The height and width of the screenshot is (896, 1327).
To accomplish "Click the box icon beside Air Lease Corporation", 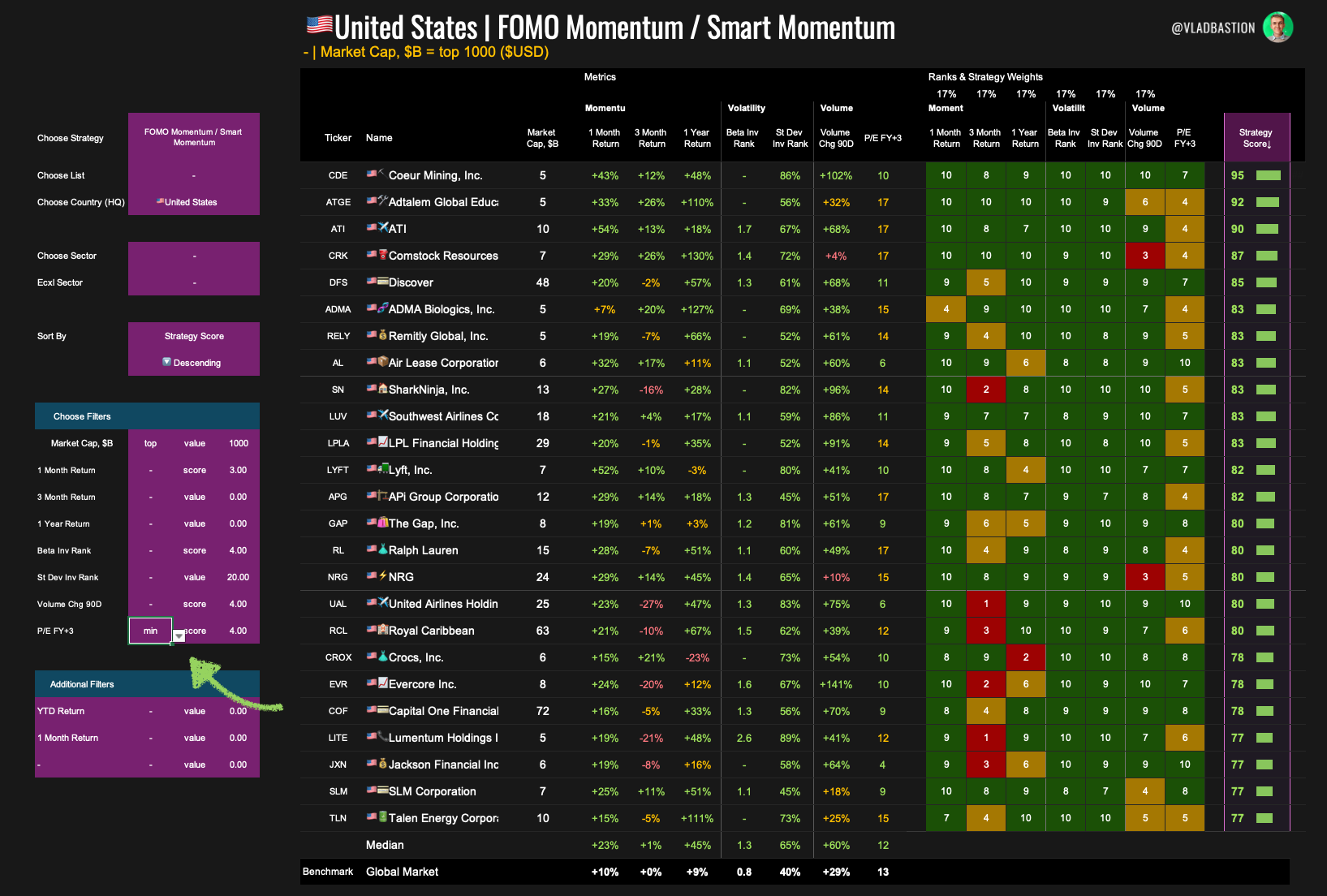I will [x=382, y=361].
